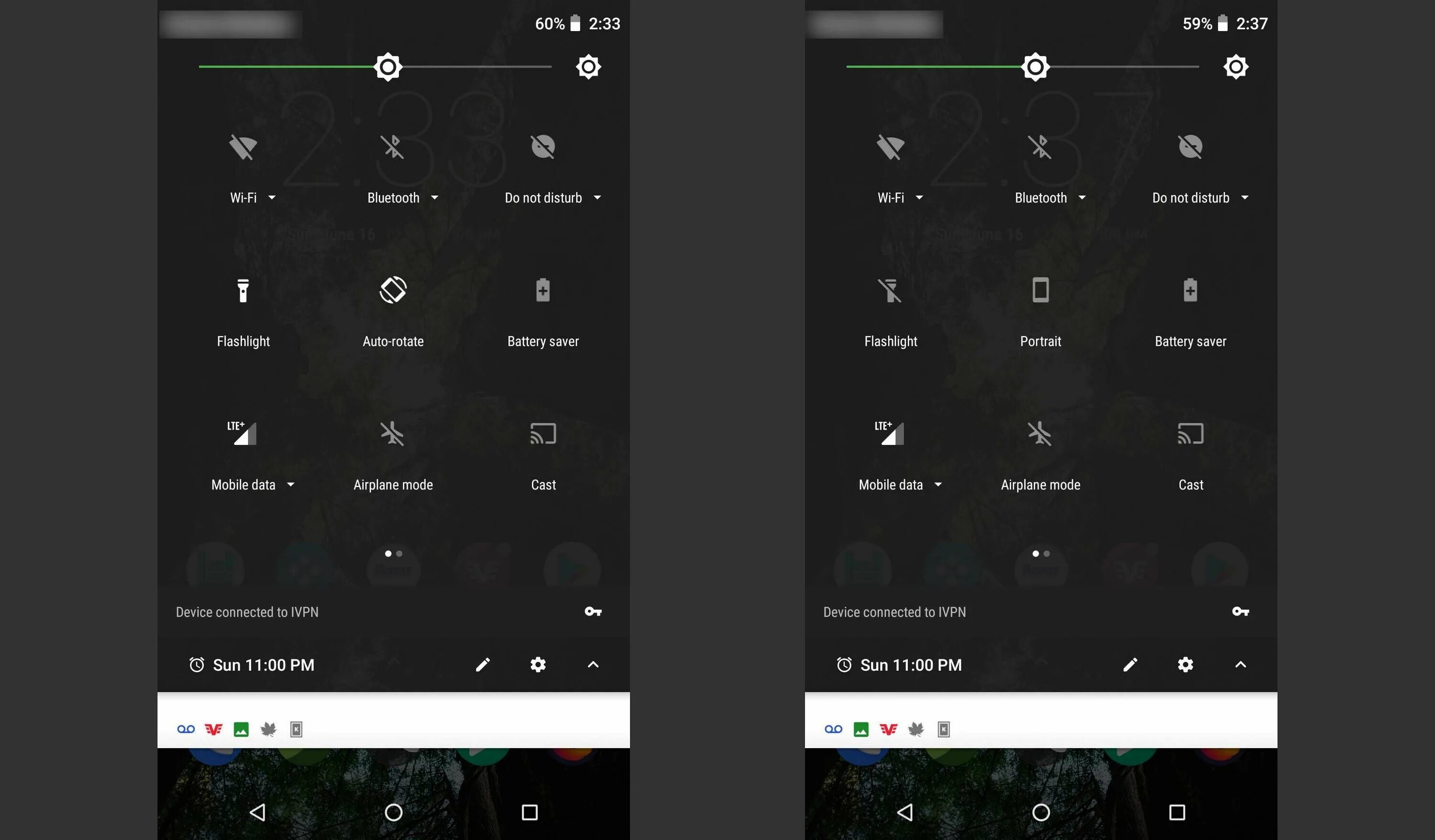Enable Auto-rotate in quick settings
The height and width of the screenshot is (840, 1435).
tap(392, 290)
